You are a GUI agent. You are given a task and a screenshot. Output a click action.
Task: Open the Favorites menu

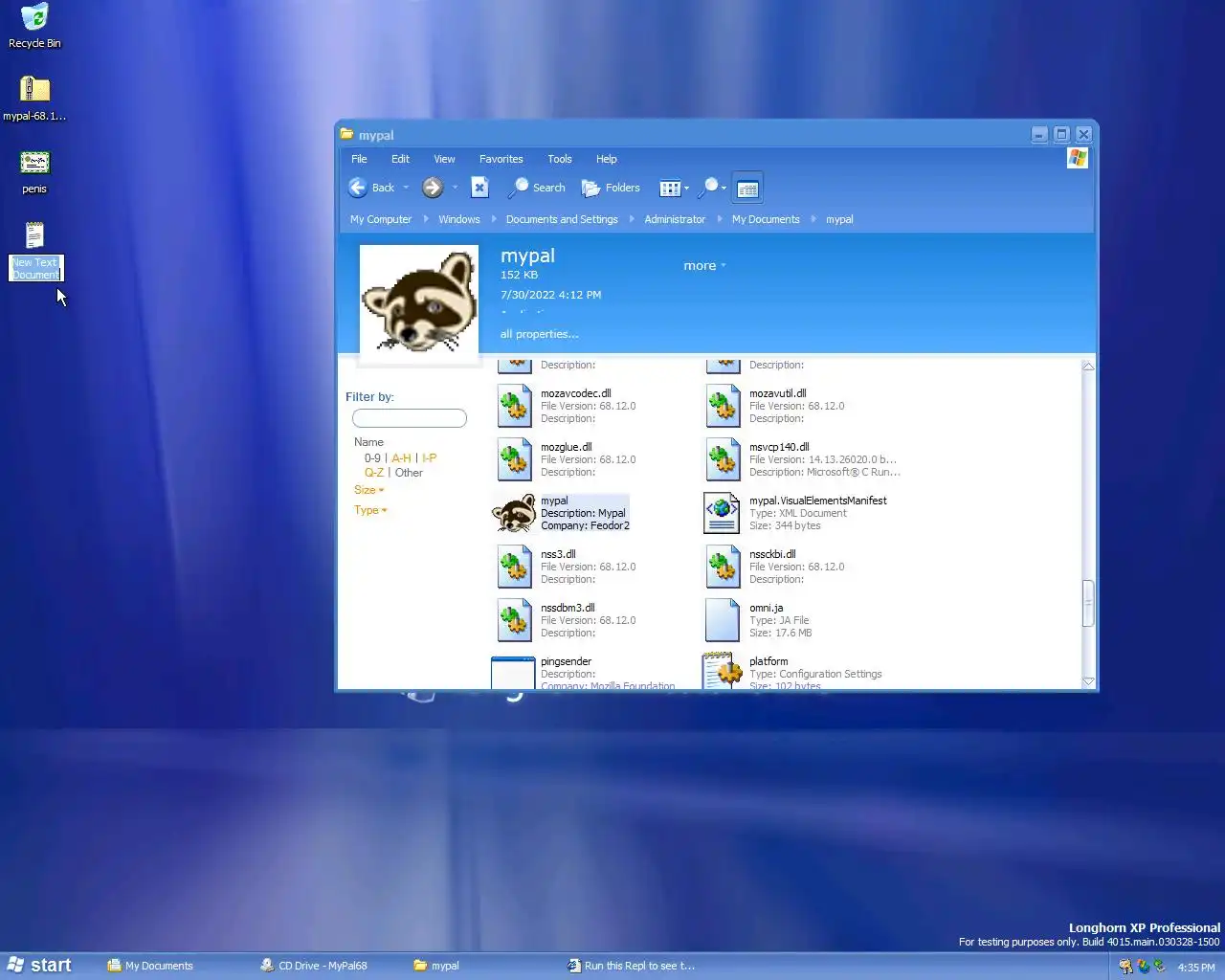click(501, 159)
